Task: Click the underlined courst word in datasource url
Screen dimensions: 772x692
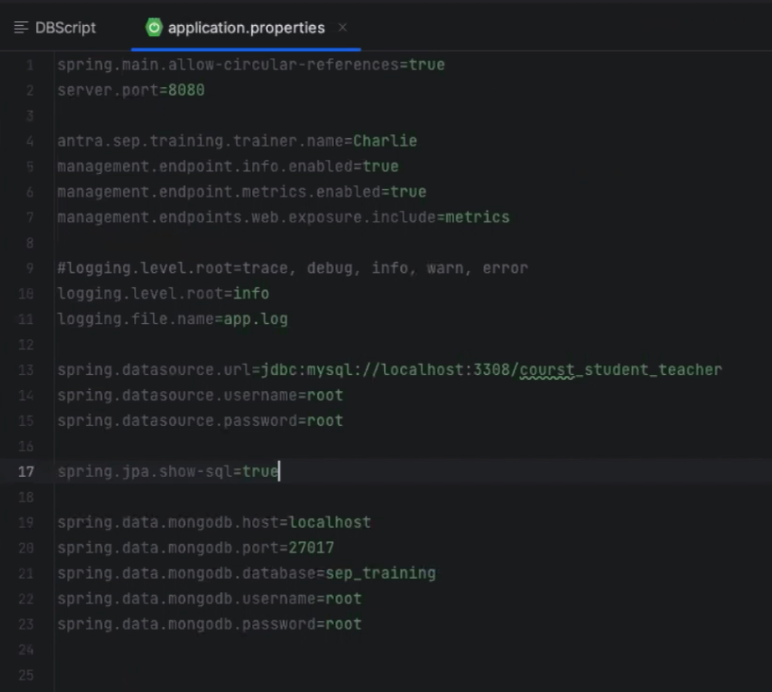Action: (547, 370)
